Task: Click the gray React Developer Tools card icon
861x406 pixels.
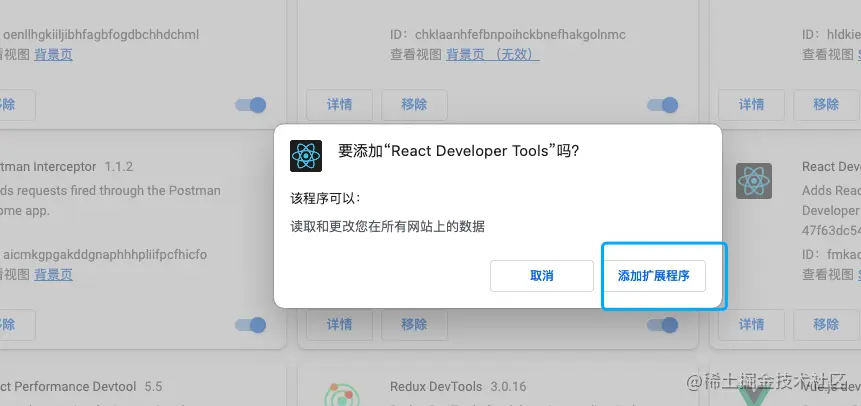Action: pyautogui.click(x=754, y=181)
